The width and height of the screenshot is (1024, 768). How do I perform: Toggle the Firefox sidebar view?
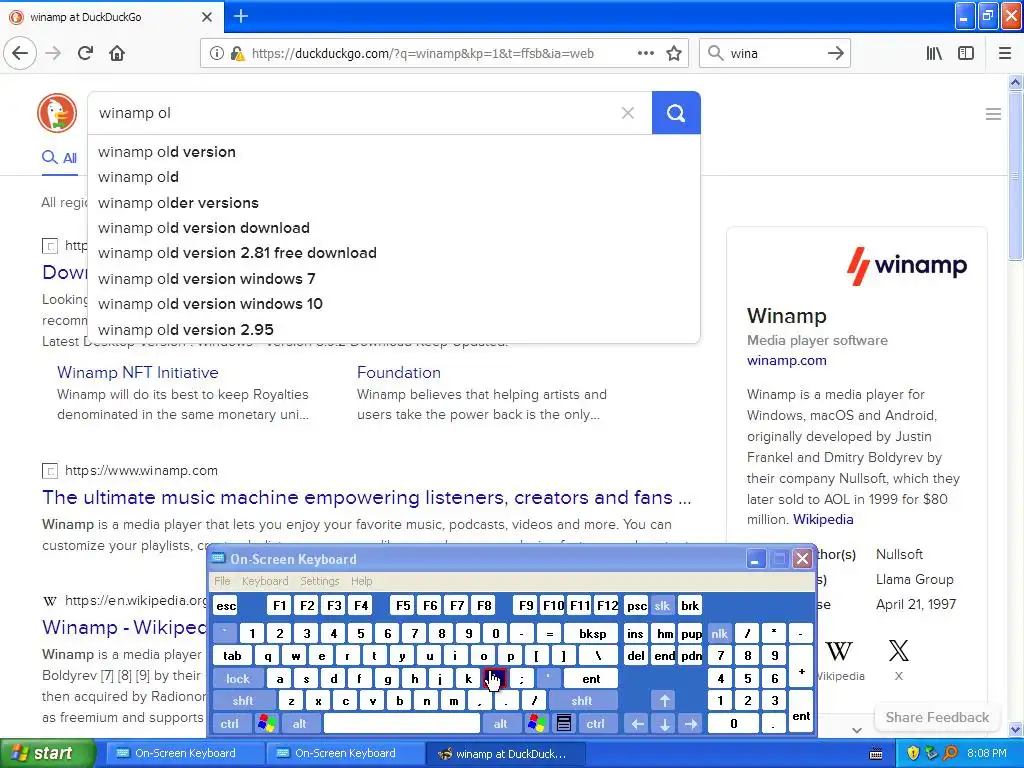966,54
